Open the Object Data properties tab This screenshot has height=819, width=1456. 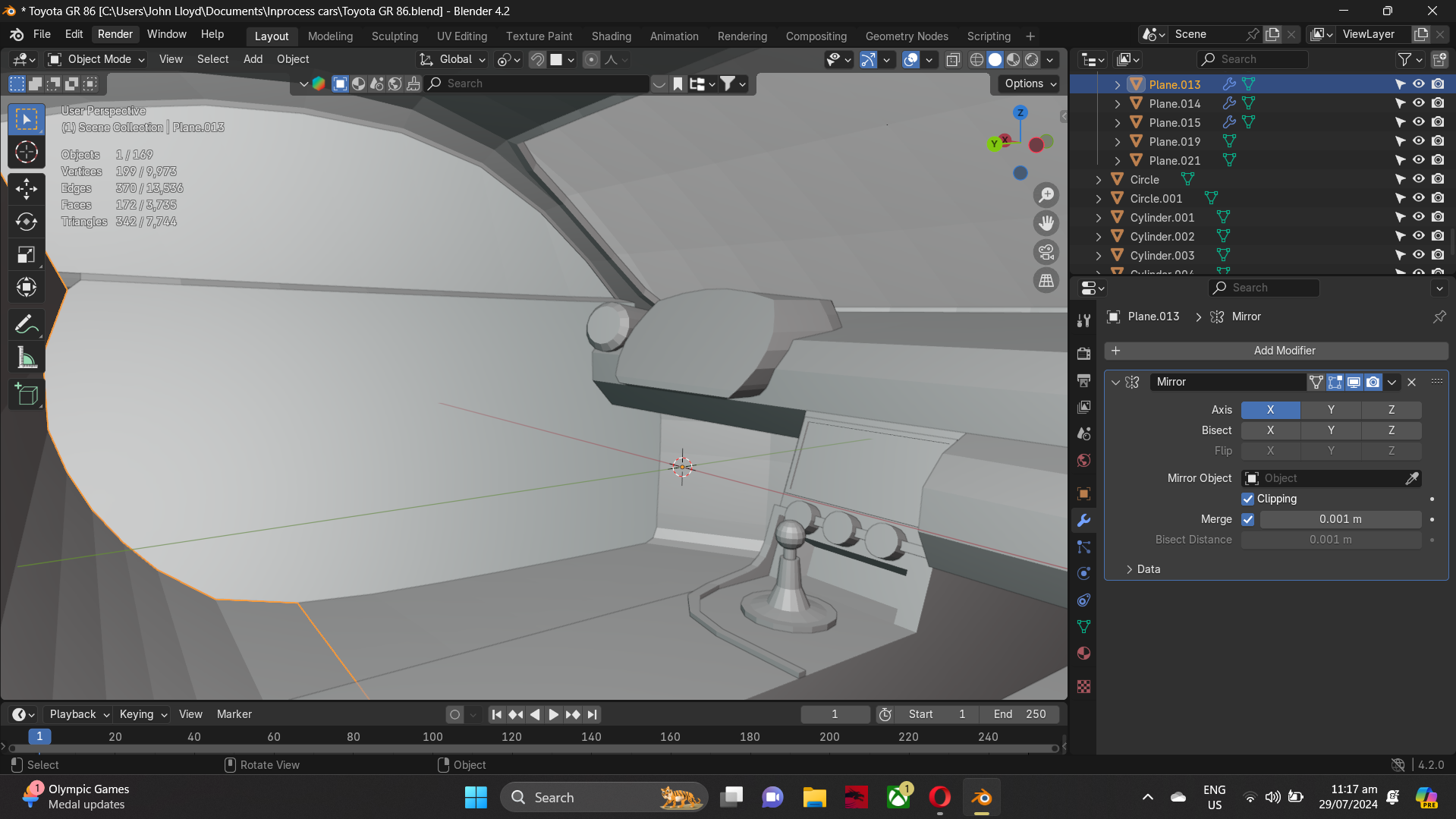click(x=1083, y=627)
